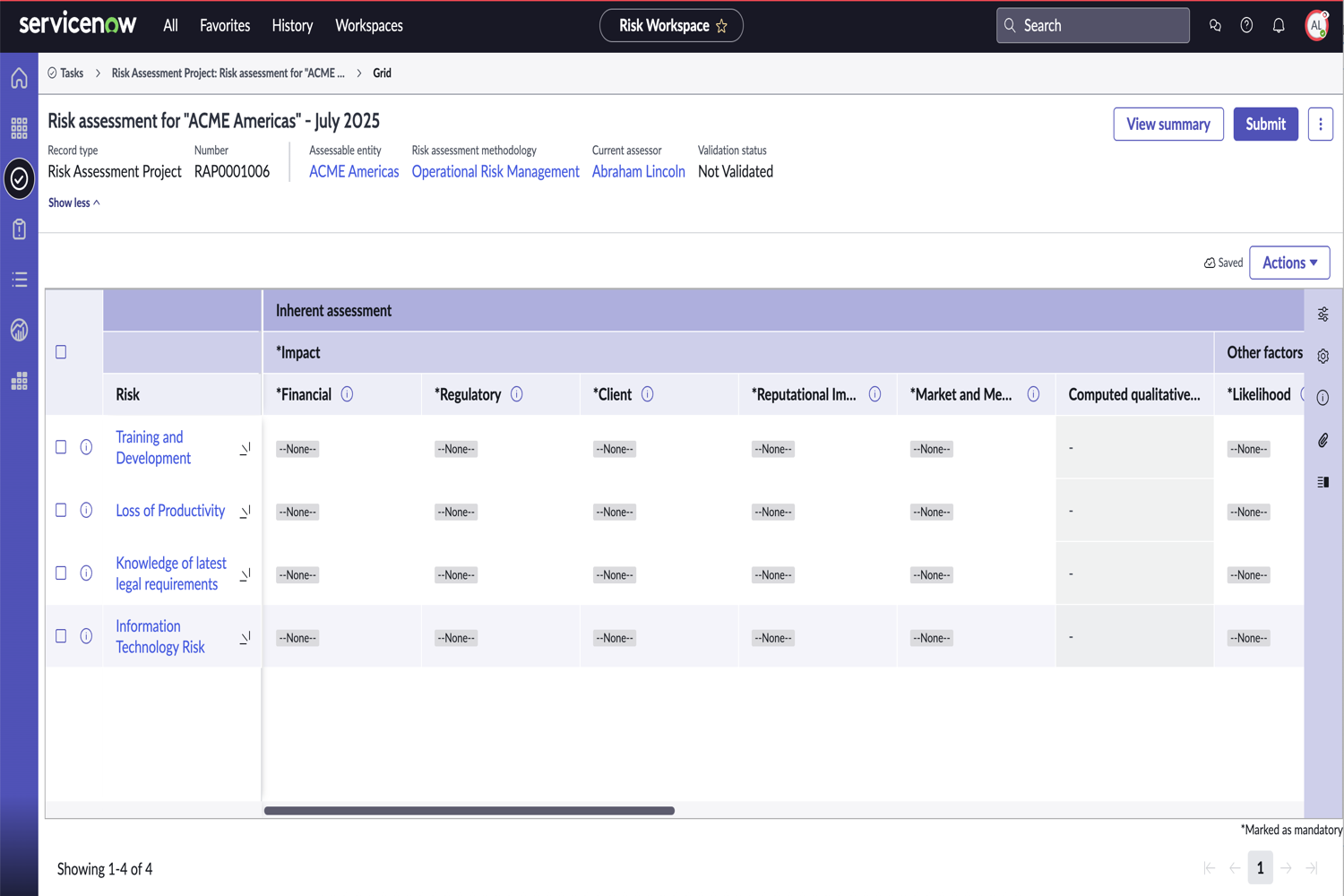Open the help question mark icon
This screenshot has height=896, width=1344.
click(1246, 25)
